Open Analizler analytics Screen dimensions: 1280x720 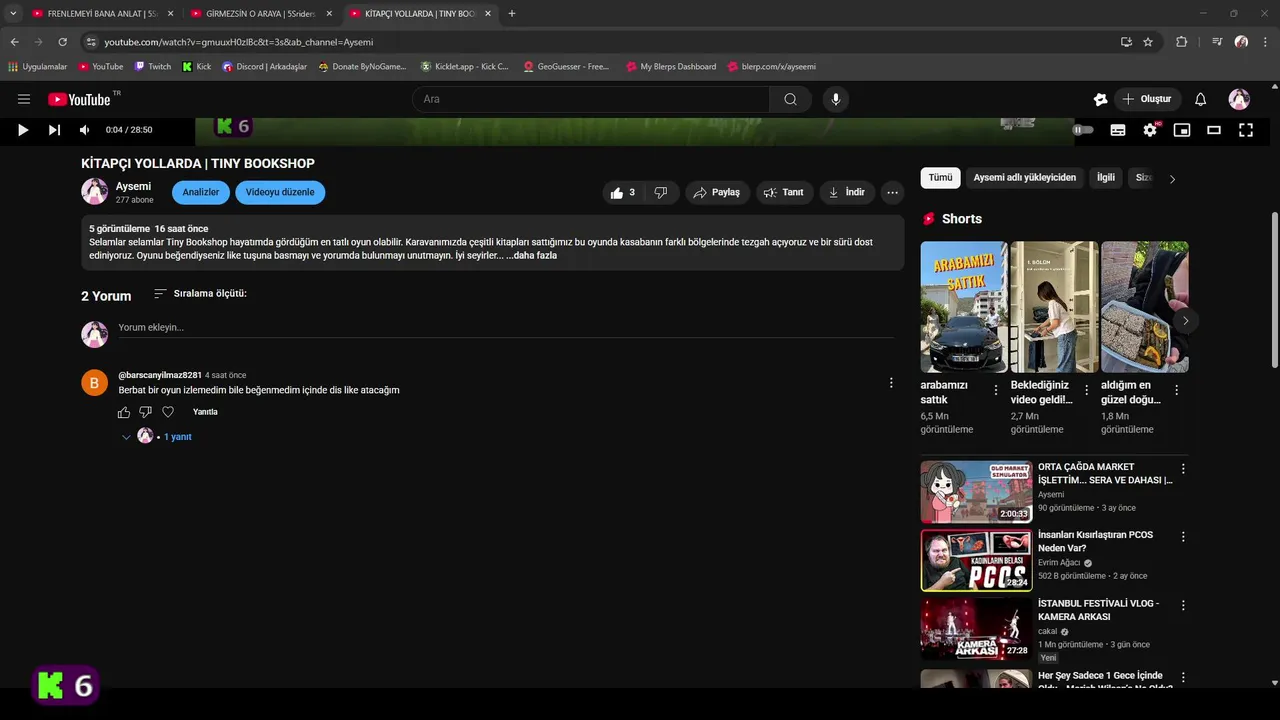click(201, 192)
